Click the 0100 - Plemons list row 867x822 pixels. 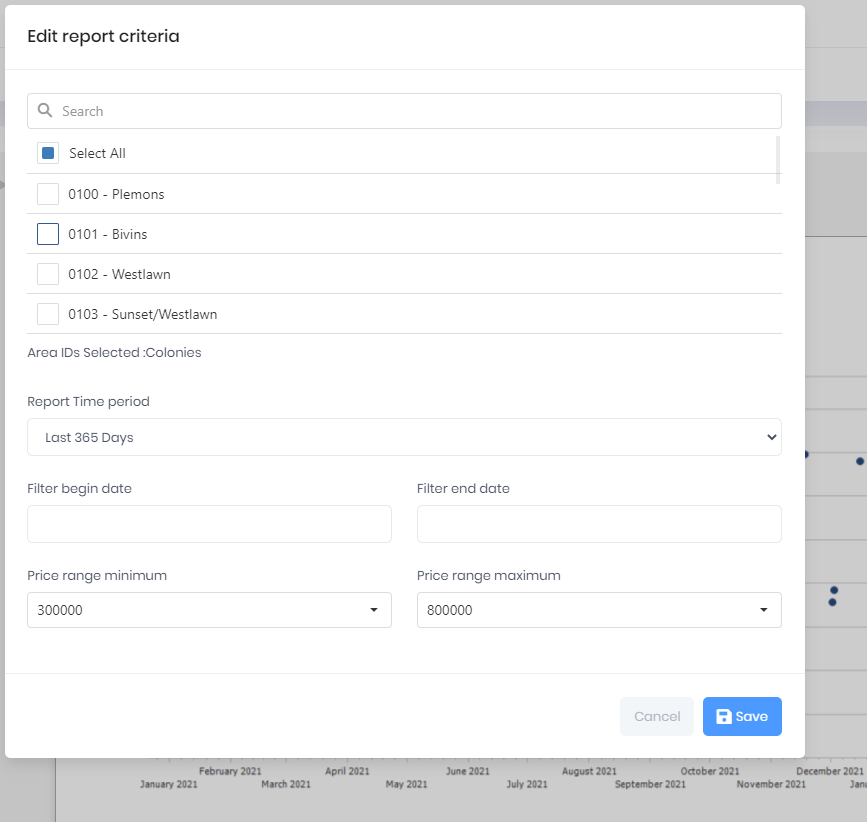coord(404,194)
